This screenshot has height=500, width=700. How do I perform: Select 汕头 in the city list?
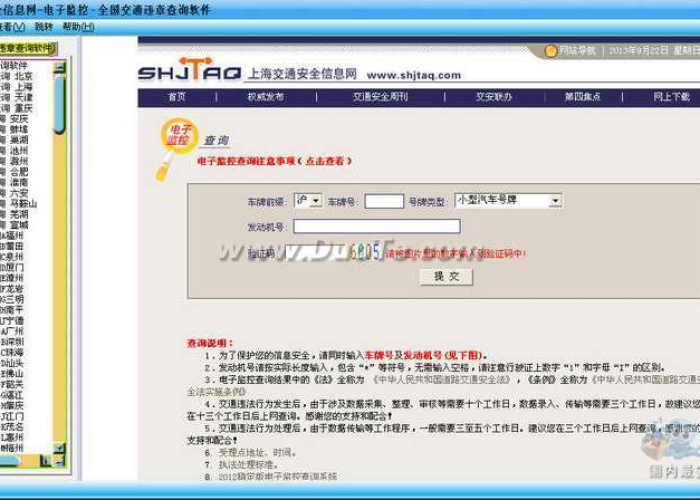pyautogui.click(x=13, y=363)
